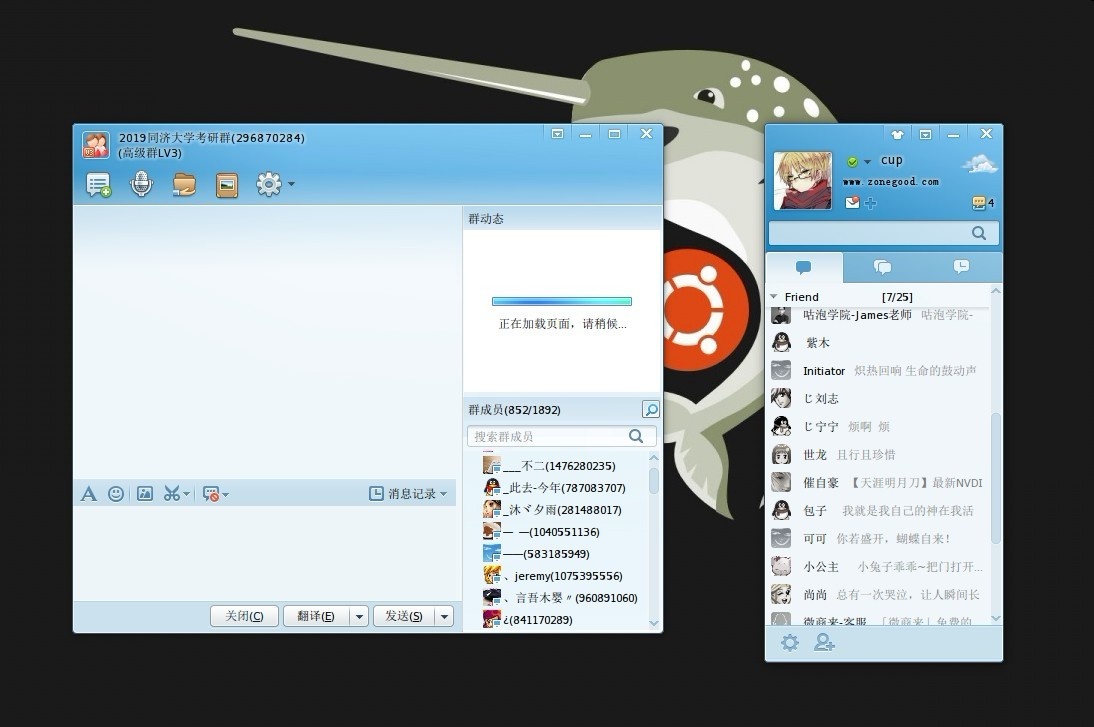The image size is (1094, 727).
Task: Open the main panel menu dropdown icon
Action: pyautogui.click(x=925, y=134)
